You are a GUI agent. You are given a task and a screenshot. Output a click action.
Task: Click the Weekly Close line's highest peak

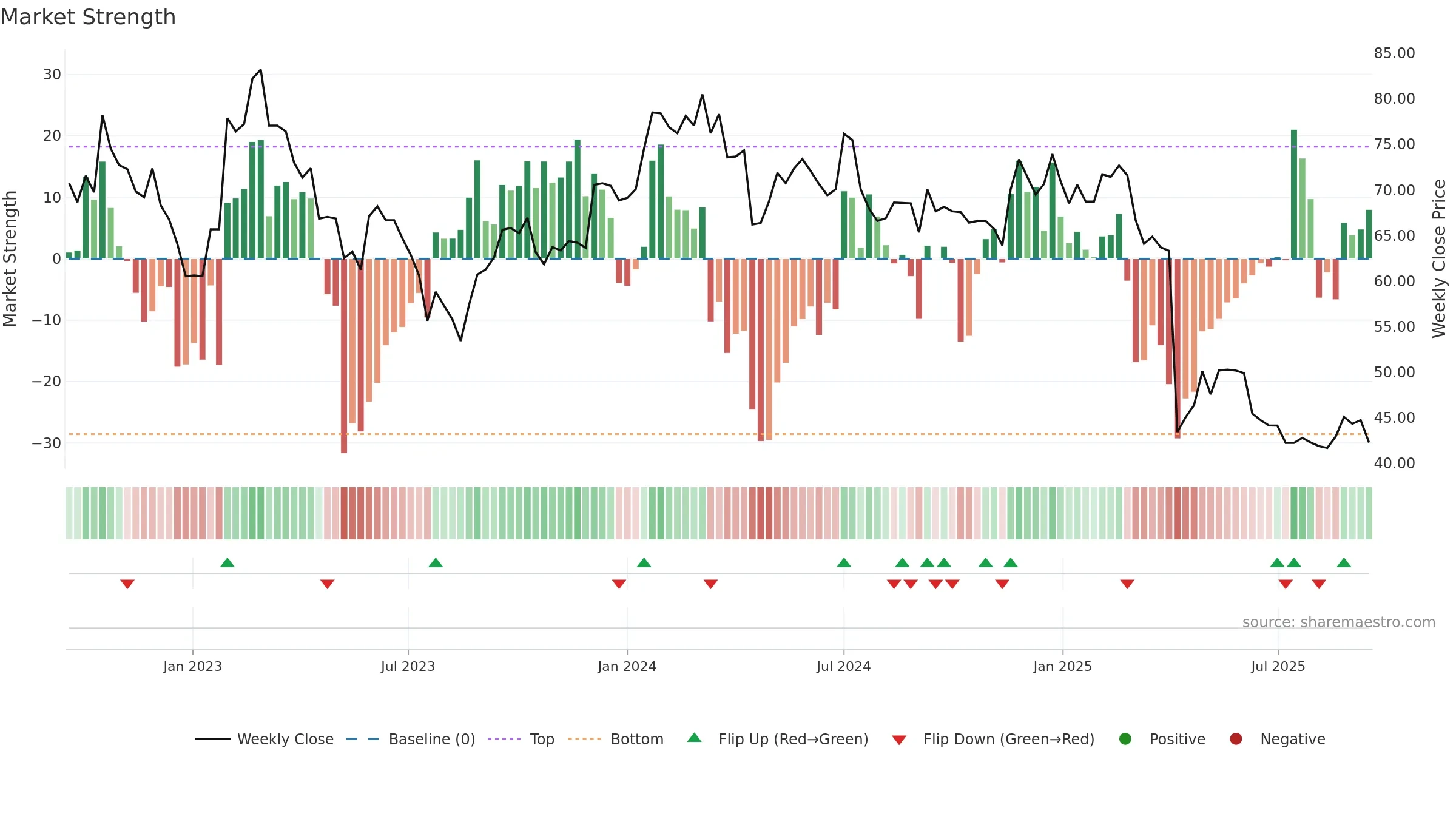[261, 70]
